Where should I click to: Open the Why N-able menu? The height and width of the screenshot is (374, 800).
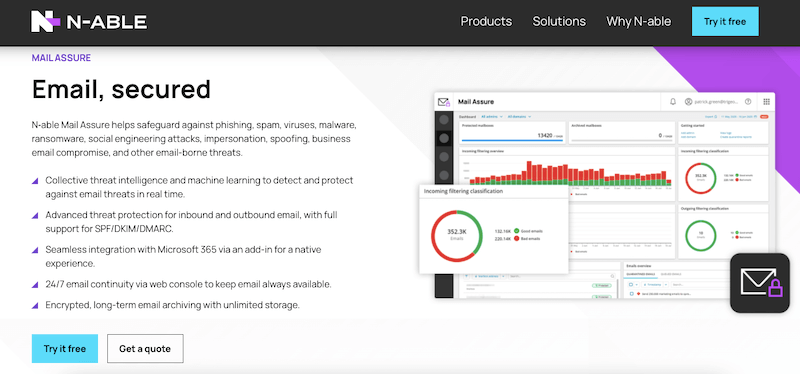[x=638, y=21]
